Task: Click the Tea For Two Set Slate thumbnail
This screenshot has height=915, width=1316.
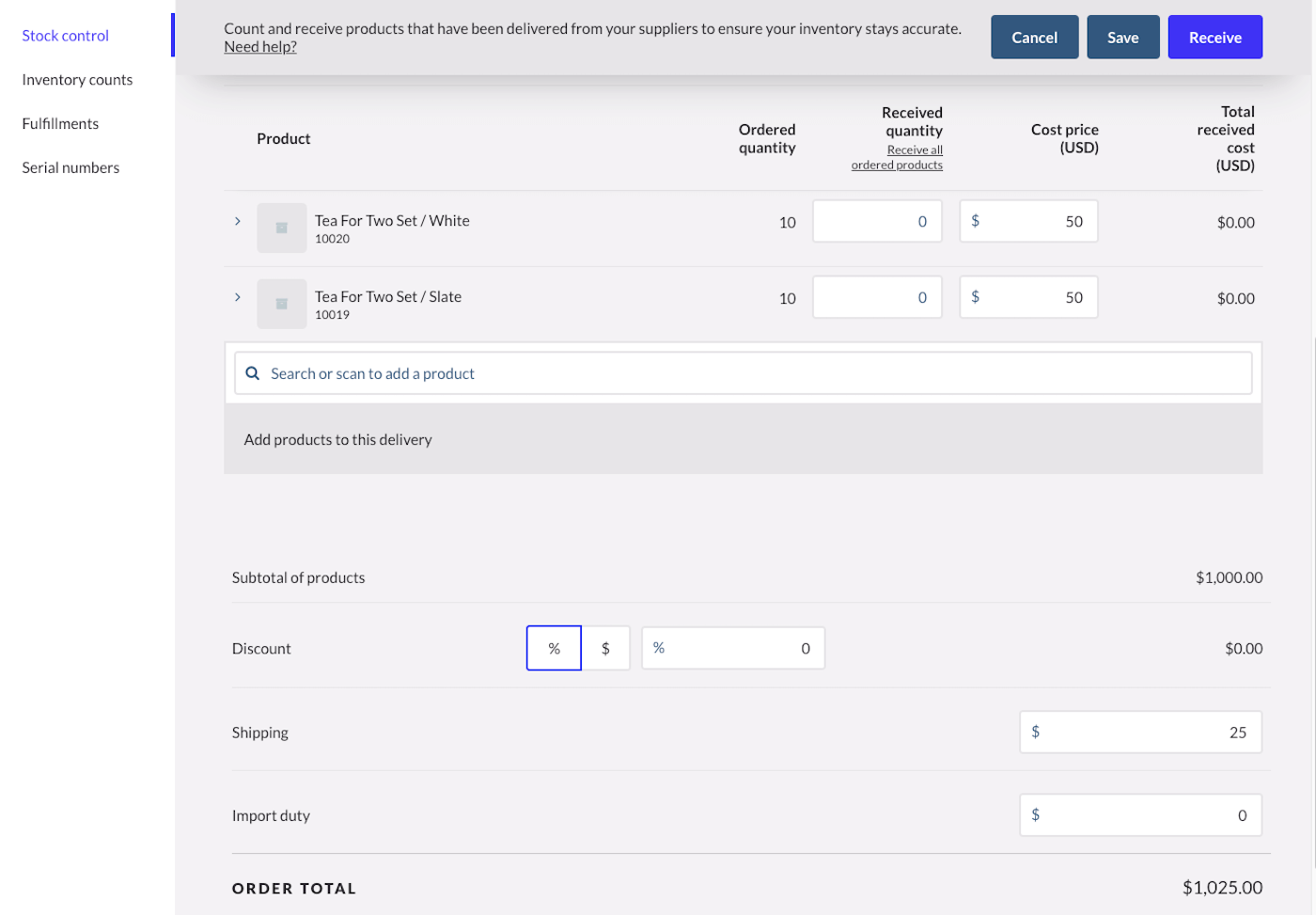Action: (x=281, y=304)
